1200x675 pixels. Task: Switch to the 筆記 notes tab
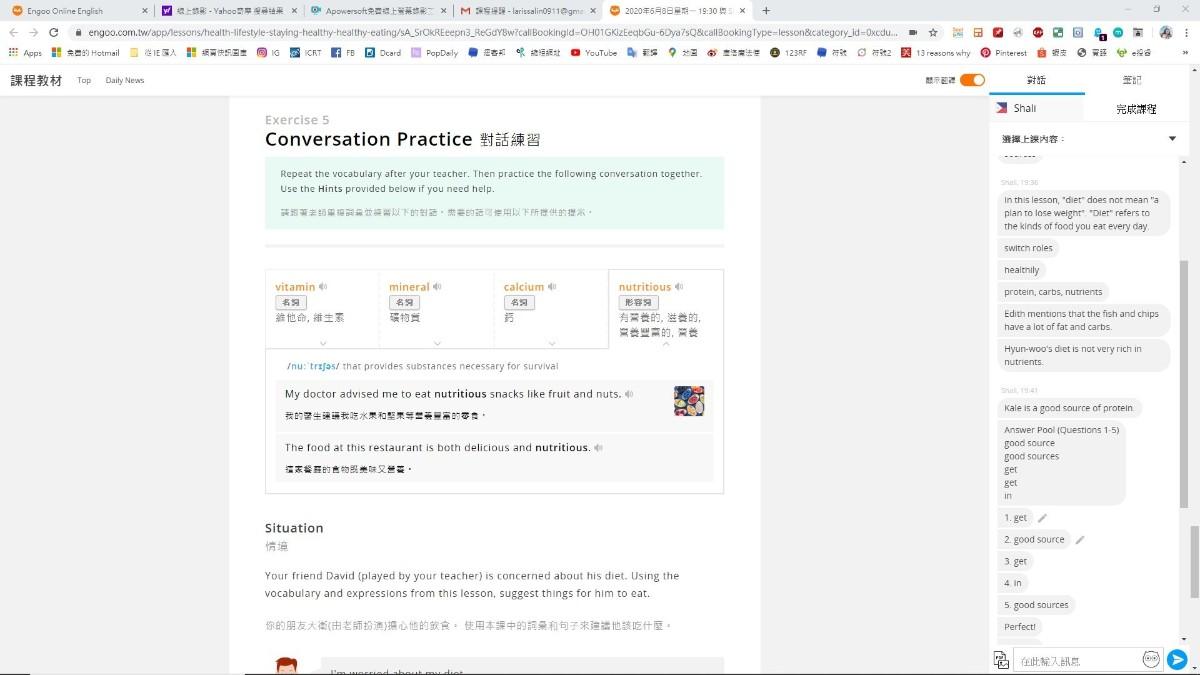(x=1131, y=80)
